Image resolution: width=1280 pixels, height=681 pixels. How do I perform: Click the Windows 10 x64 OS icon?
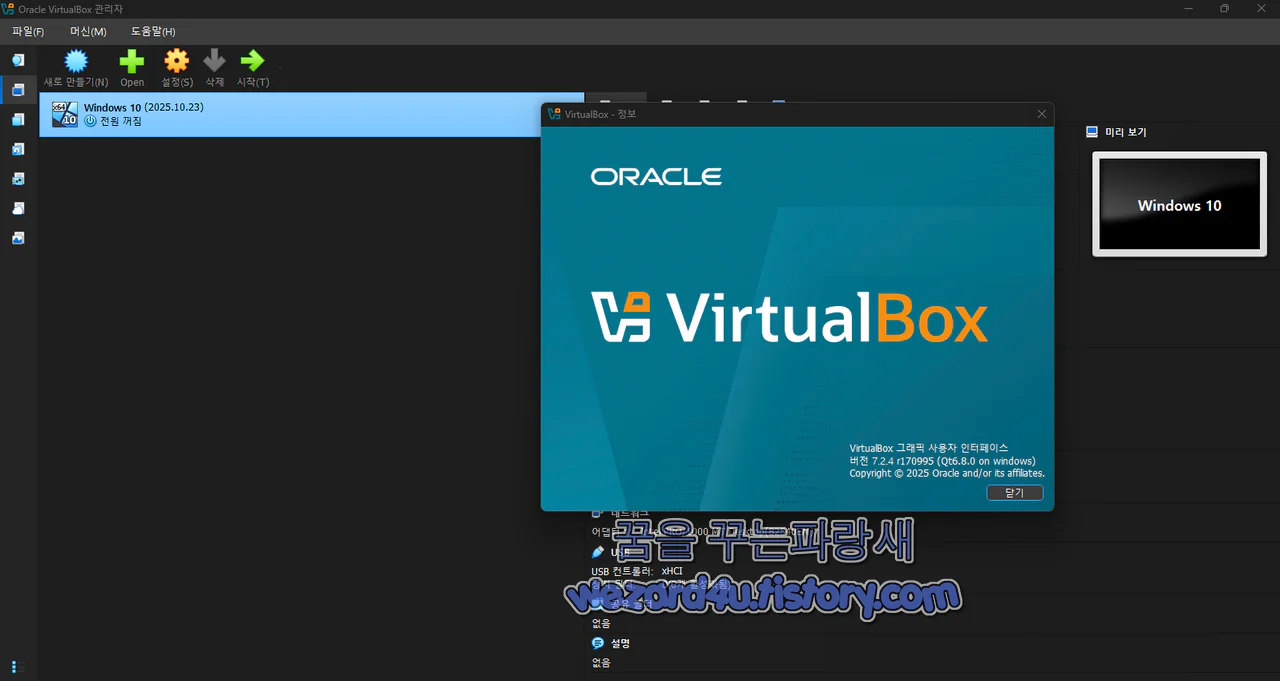click(x=65, y=114)
